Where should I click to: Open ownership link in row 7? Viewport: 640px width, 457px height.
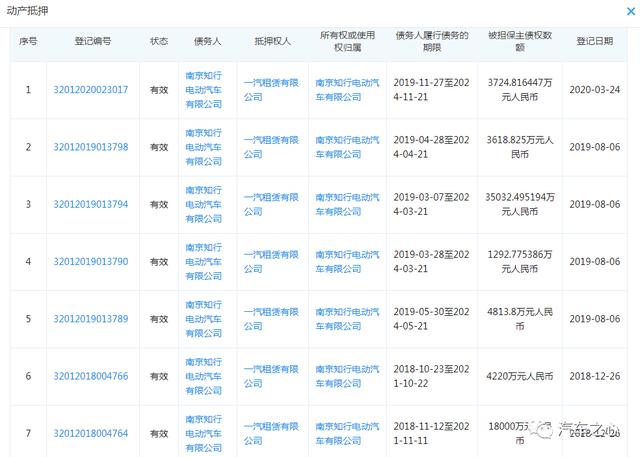tap(347, 433)
